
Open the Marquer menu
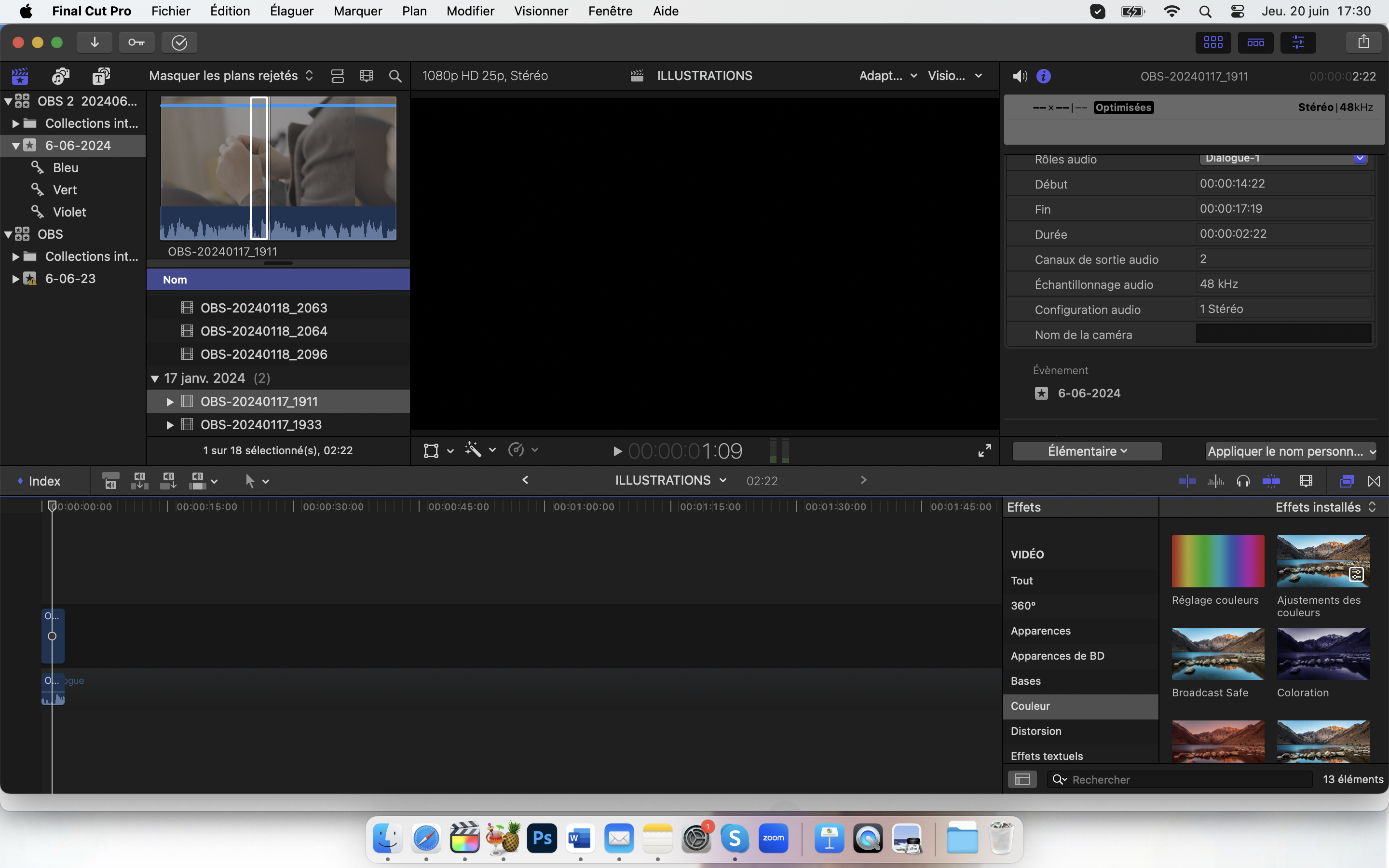[x=357, y=11]
